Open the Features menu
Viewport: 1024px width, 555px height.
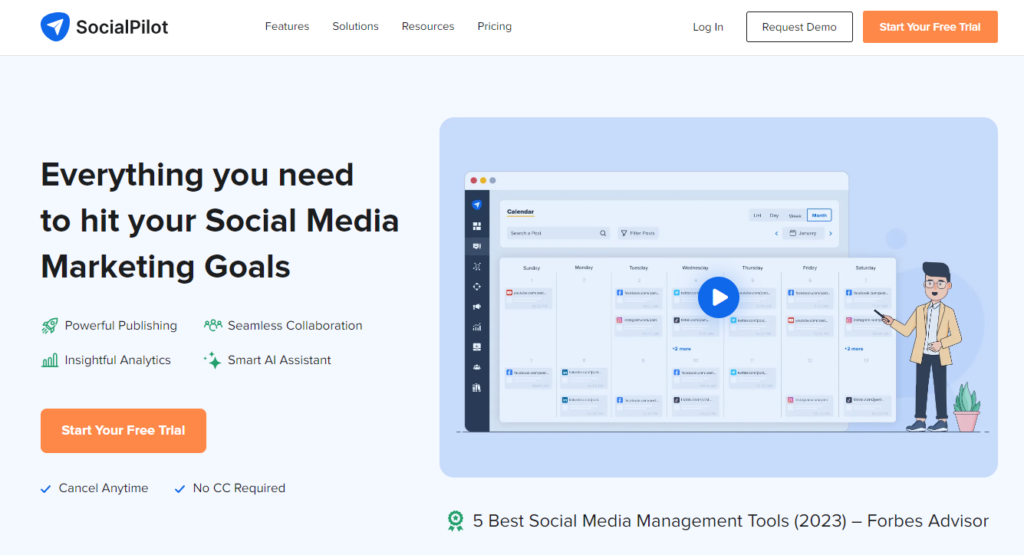[287, 26]
